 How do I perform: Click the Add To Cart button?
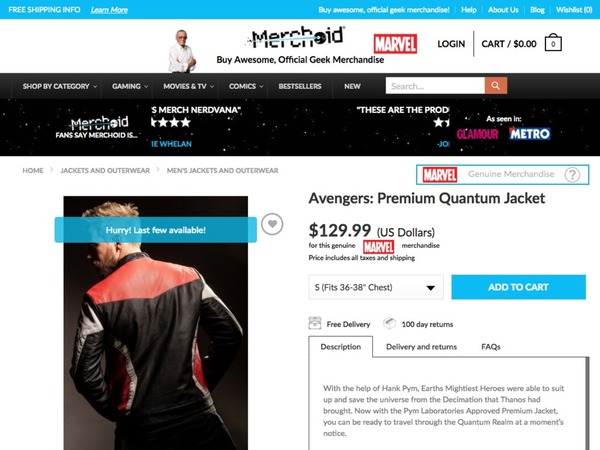[518, 287]
